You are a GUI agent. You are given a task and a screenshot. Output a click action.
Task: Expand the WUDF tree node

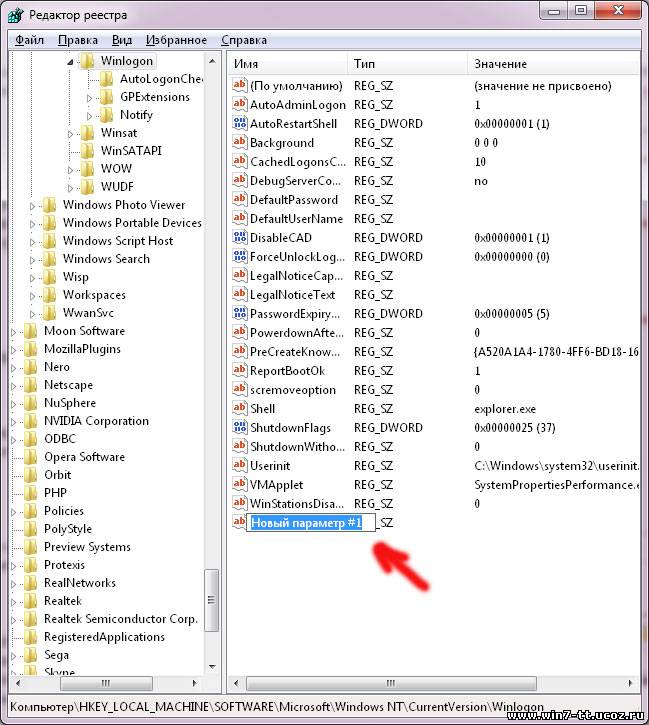(70, 188)
